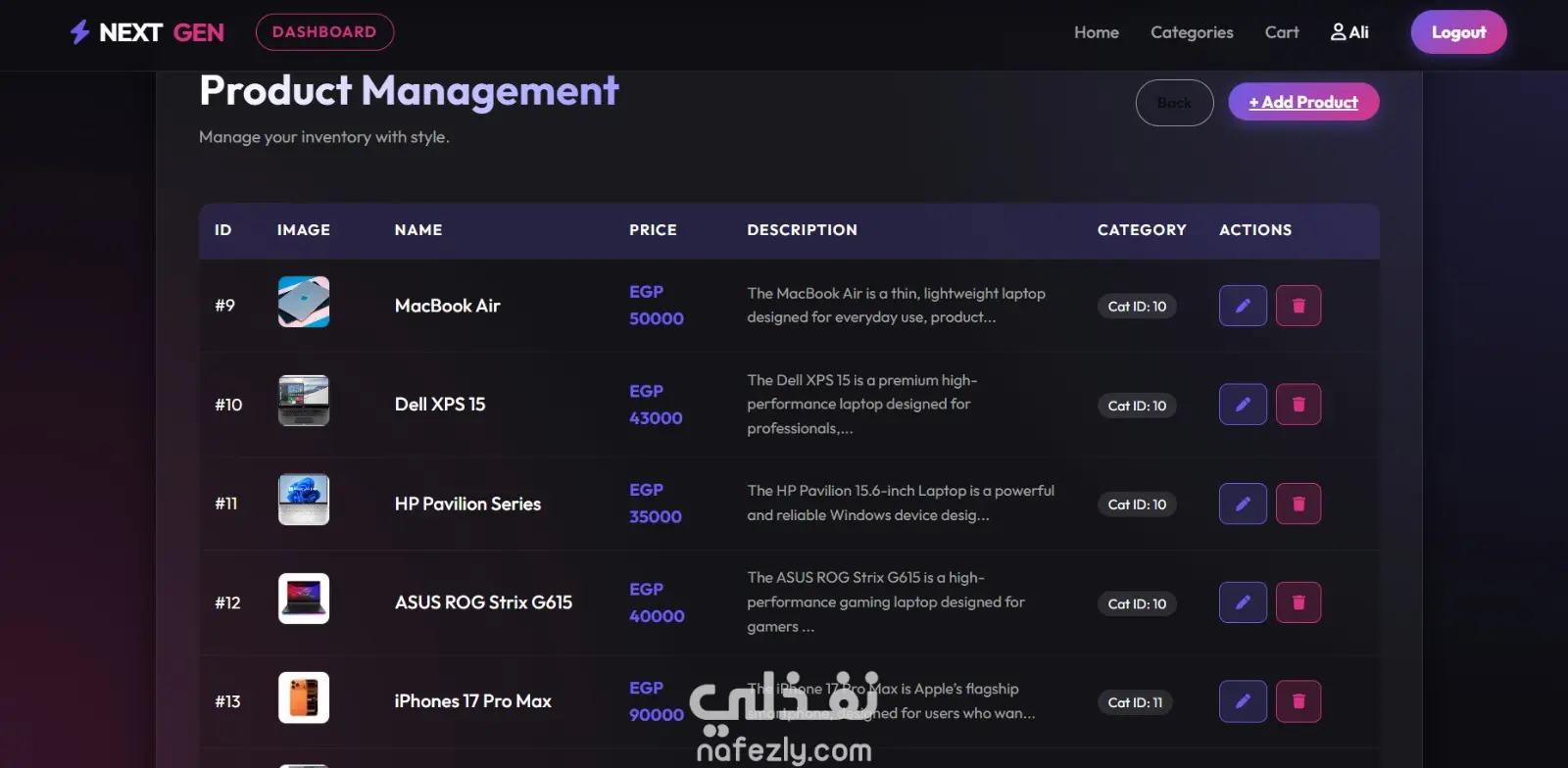The image size is (1568, 768).
Task: Open the iPhones 17 Pro Max image
Action: click(304, 697)
